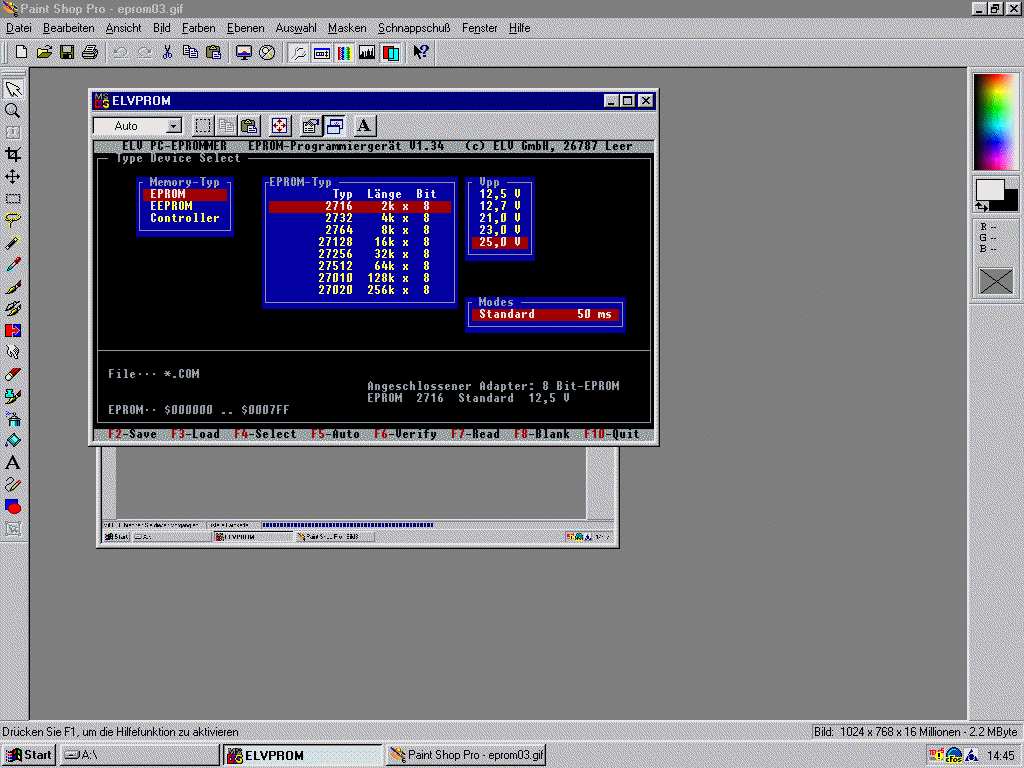This screenshot has width=1024, height=768.
Task: Pick a color from the rainbow color panel
Action: pos(995,122)
